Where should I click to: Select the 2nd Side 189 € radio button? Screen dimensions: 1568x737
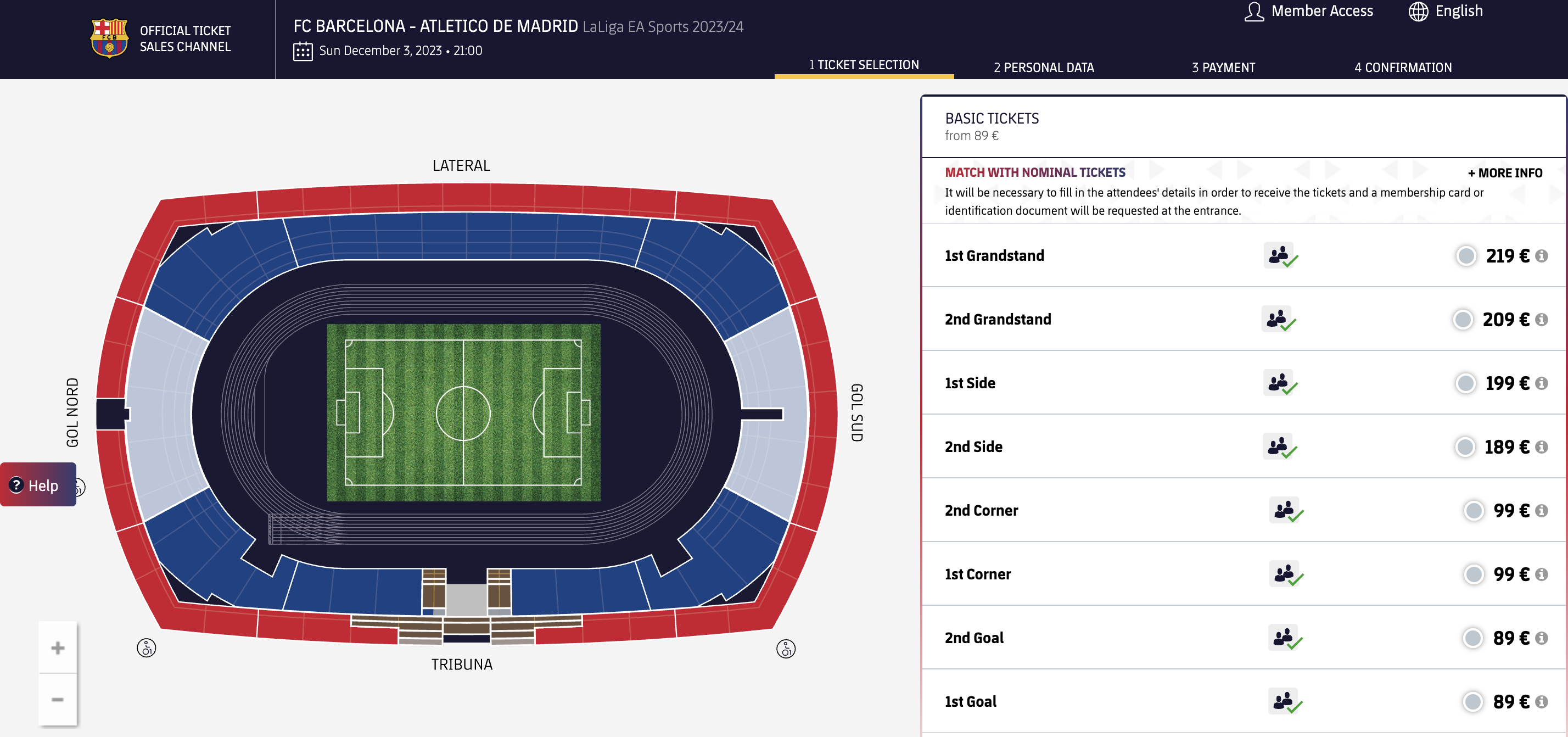1465,447
